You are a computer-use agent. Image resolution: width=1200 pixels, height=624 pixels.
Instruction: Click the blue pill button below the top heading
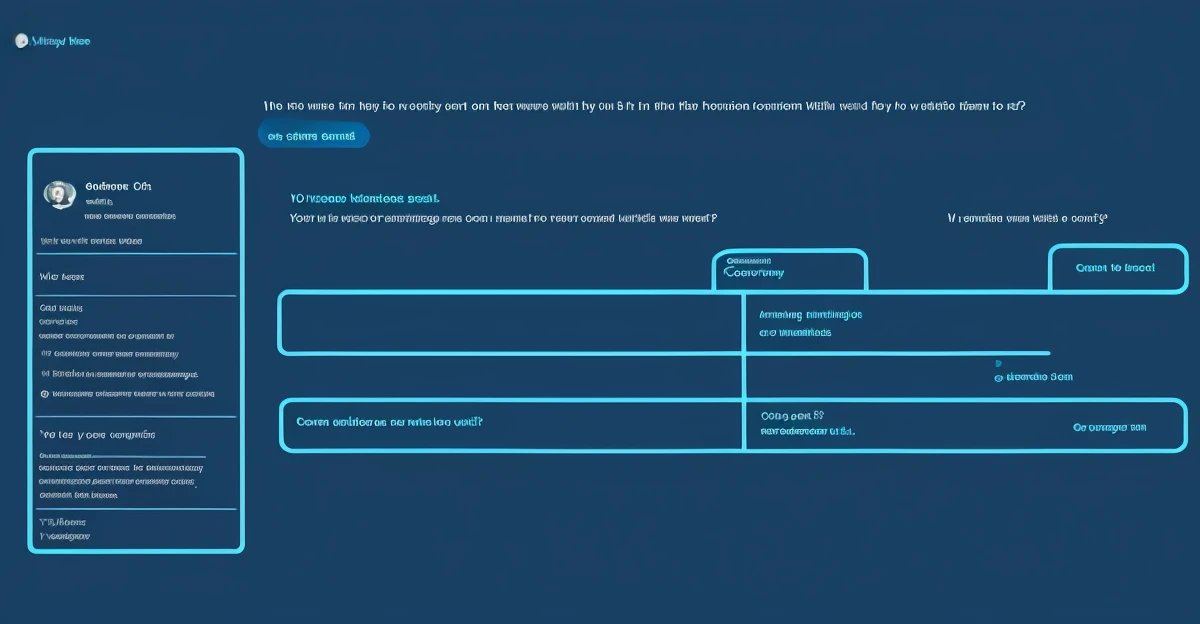[x=313, y=136]
